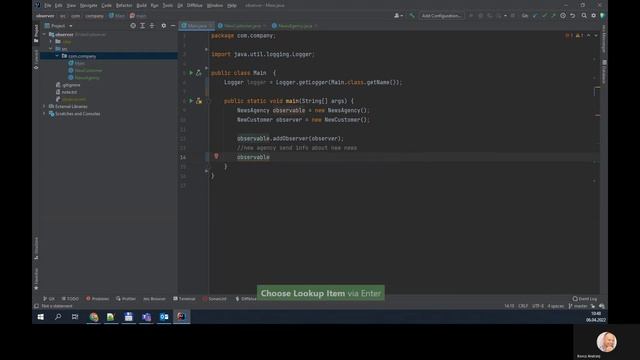Click Windows taskbar search icon

(58, 317)
